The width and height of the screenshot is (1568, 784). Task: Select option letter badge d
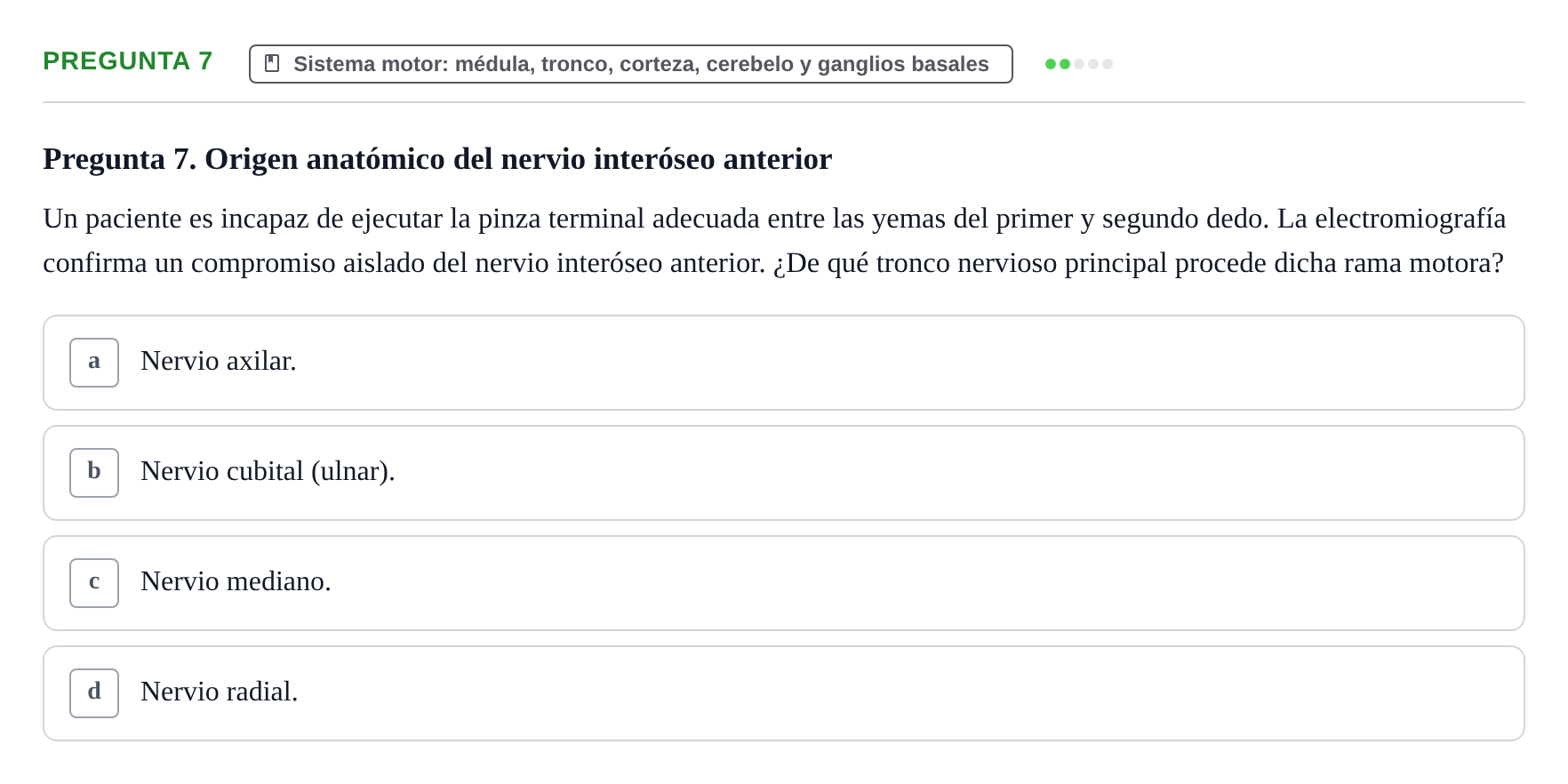[x=94, y=693]
